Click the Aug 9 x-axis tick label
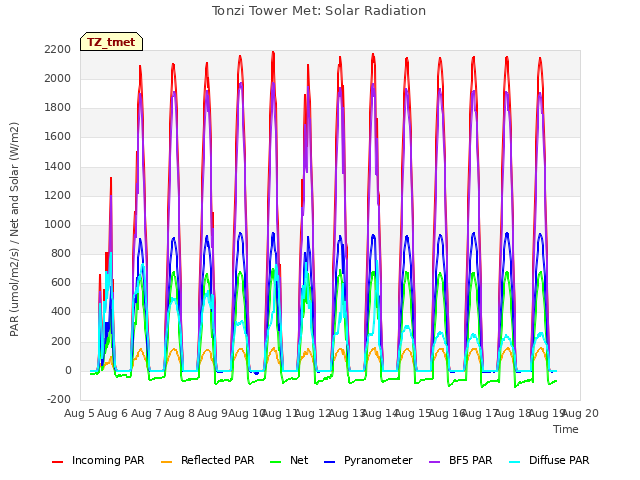640x480 pixels. point(212,413)
